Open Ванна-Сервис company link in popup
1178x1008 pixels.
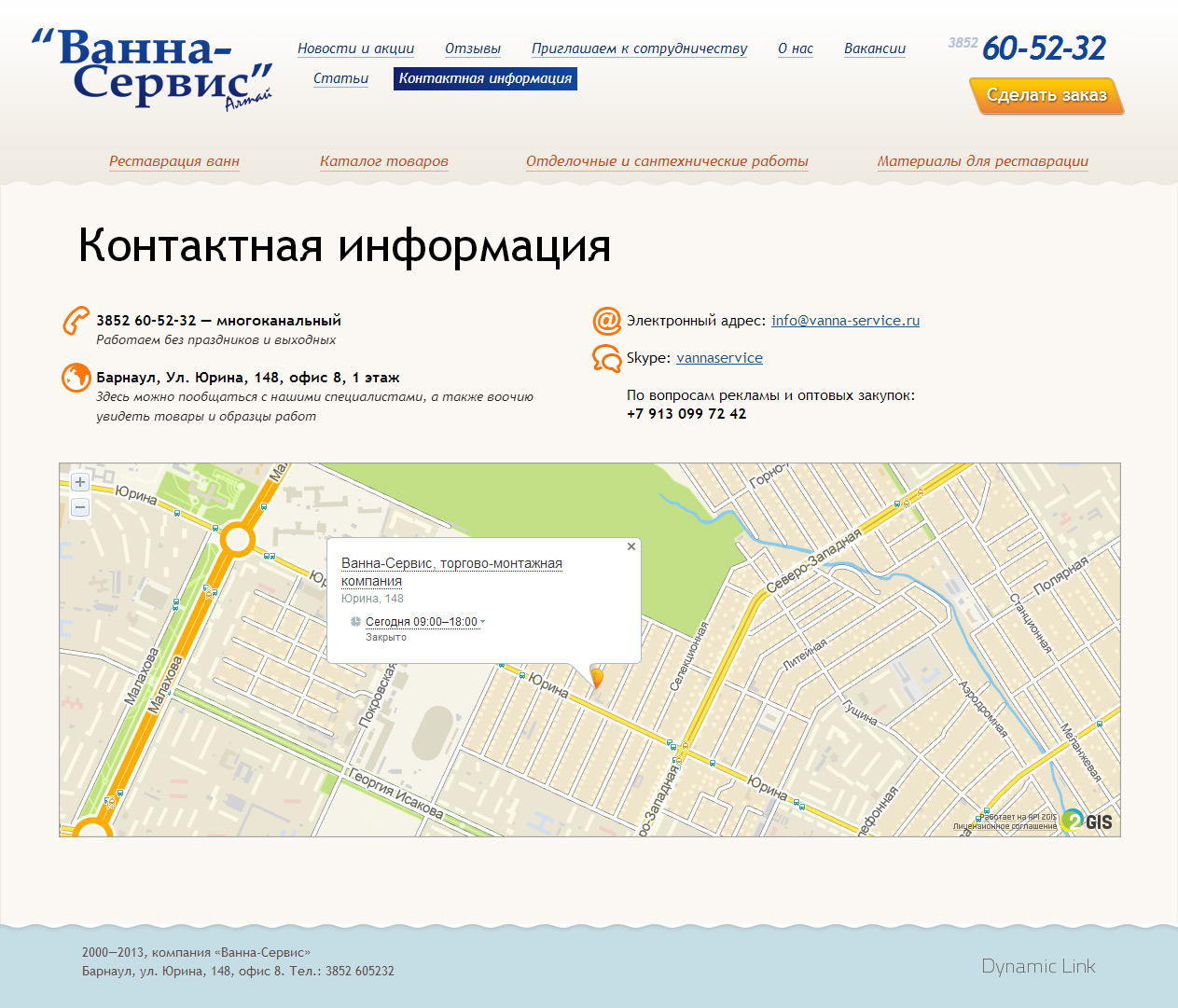coord(451,572)
